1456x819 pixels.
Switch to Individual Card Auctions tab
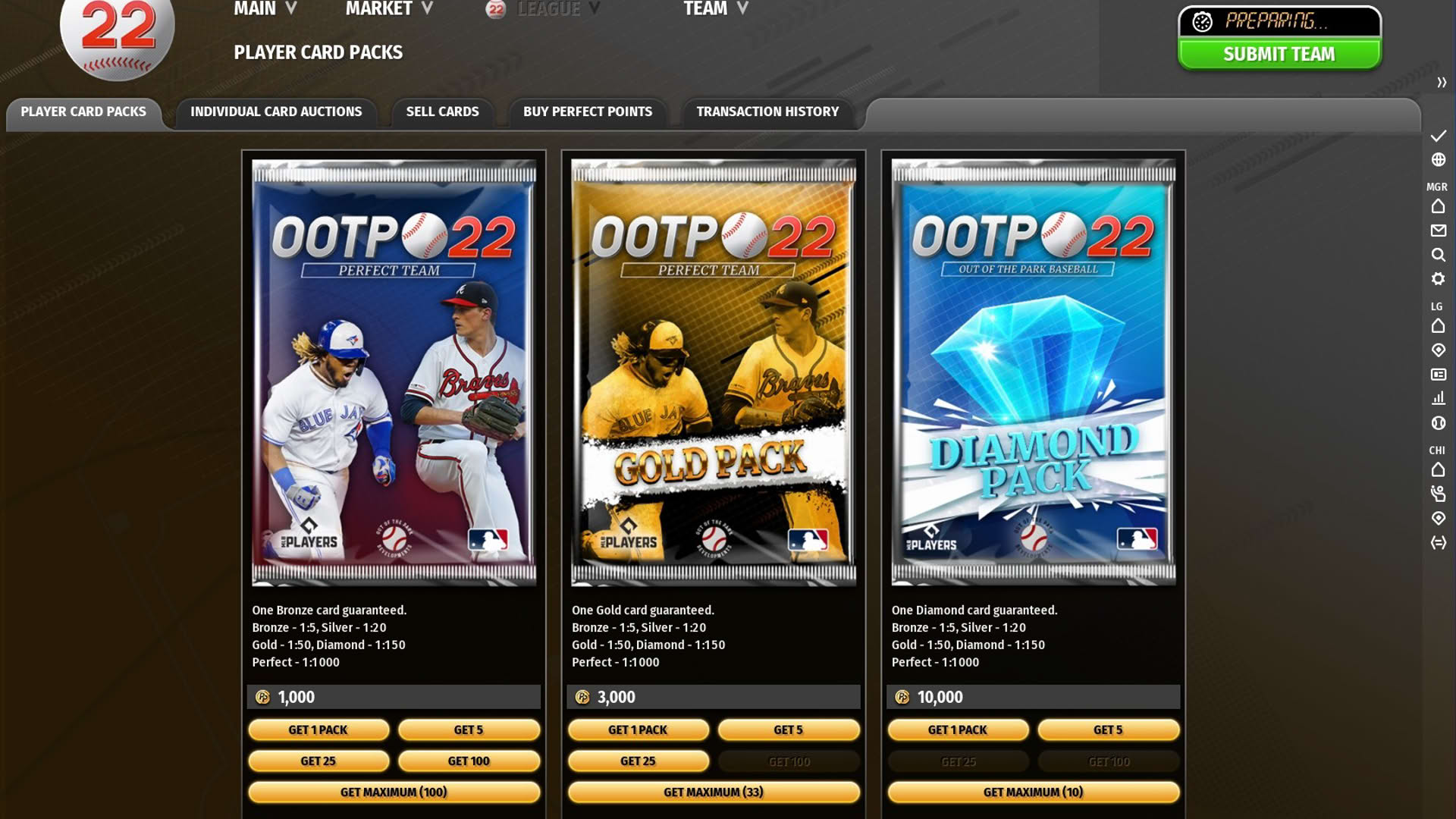[276, 112]
